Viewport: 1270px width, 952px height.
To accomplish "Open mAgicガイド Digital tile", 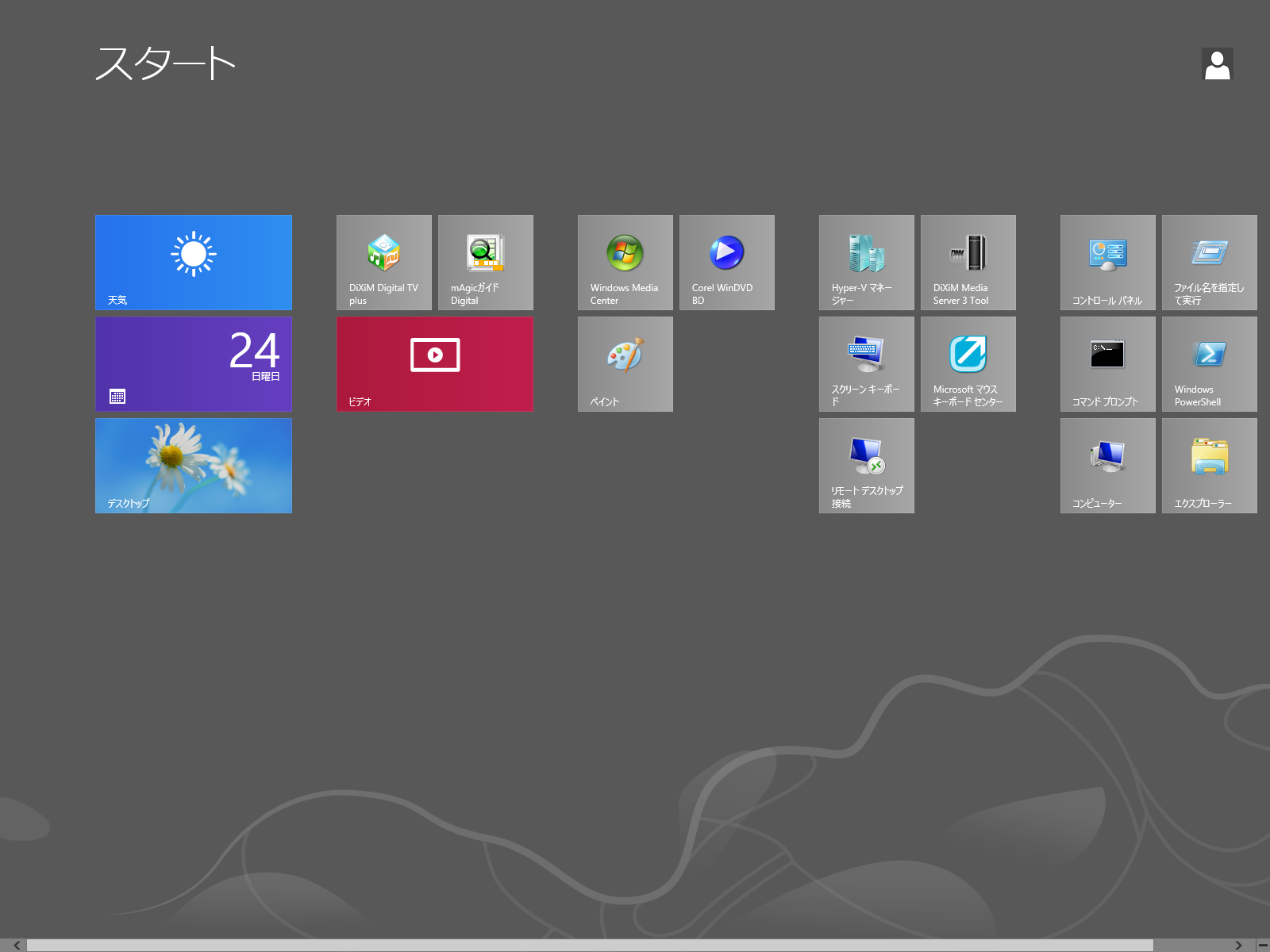I will coord(485,263).
